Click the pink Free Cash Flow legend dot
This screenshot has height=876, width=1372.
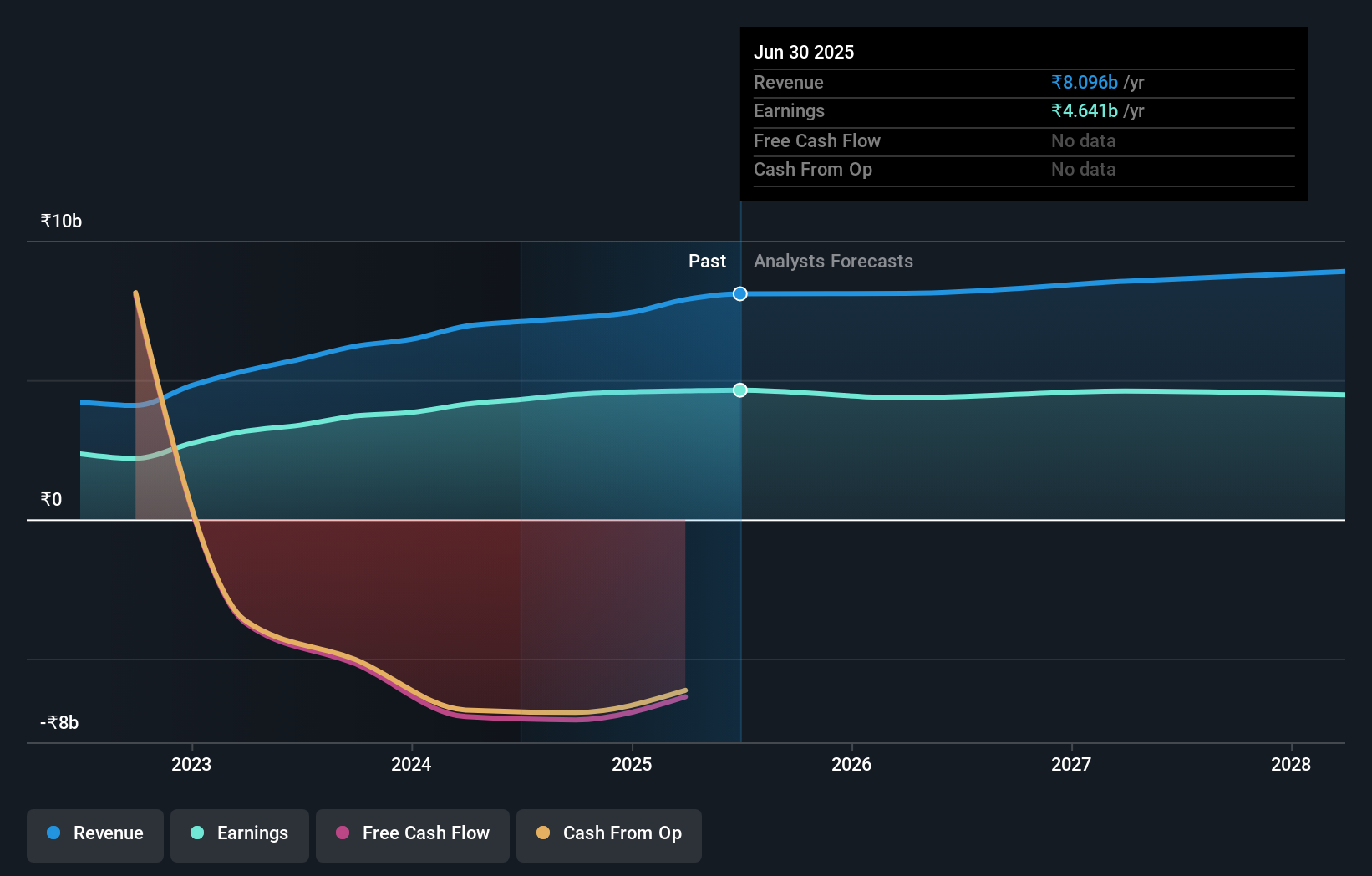(x=342, y=833)
